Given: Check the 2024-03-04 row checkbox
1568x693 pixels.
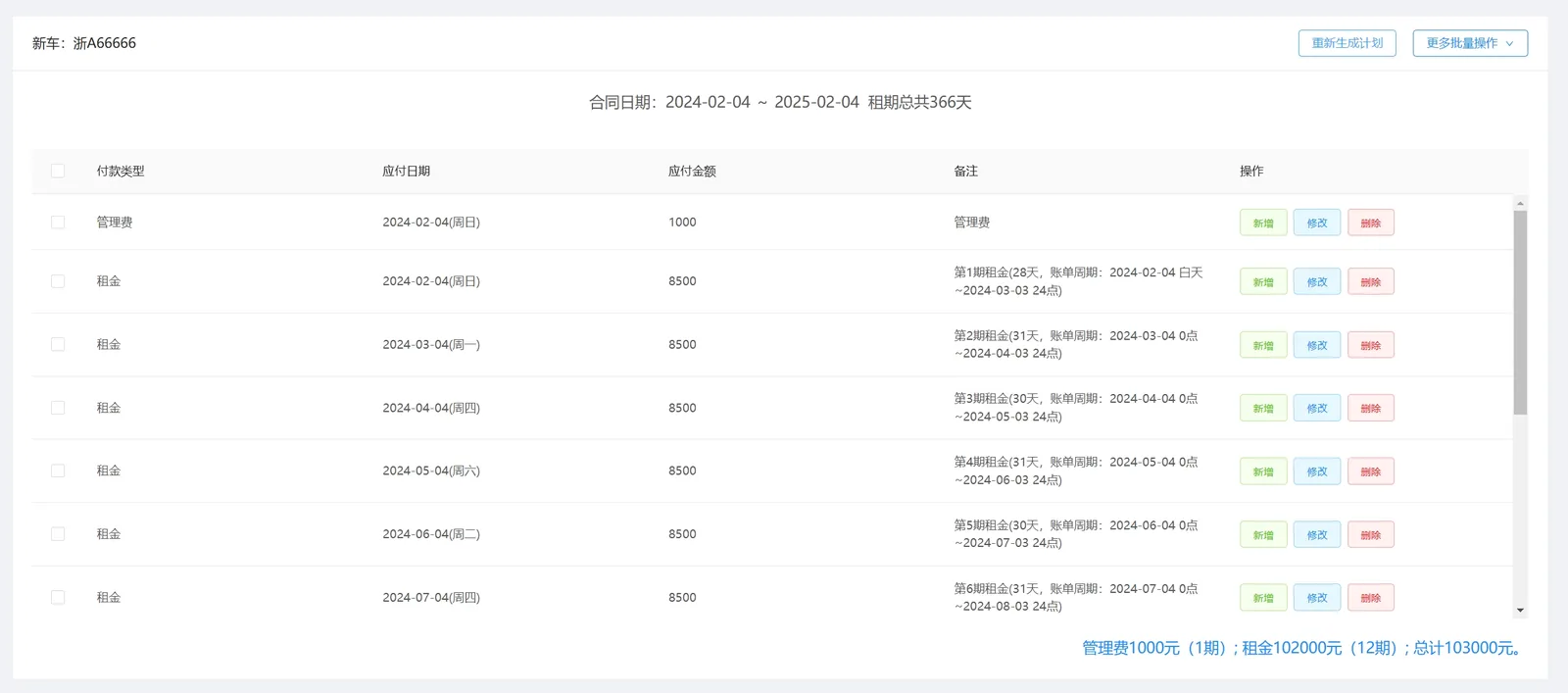Looking at the screenshot, I should (x=58, y=344).
